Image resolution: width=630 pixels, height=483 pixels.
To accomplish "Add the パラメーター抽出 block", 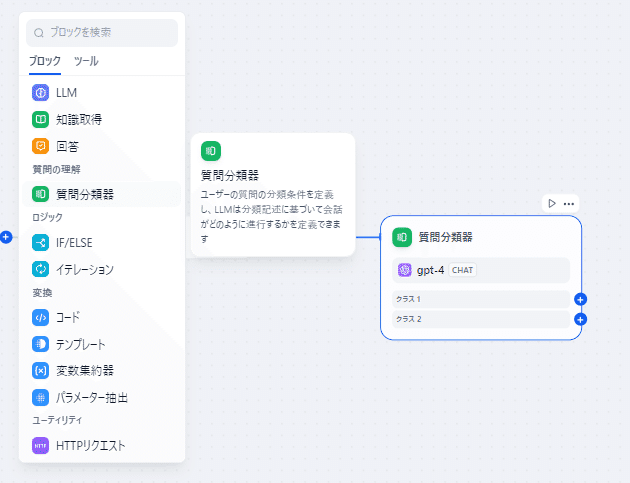I will (91, 397).
